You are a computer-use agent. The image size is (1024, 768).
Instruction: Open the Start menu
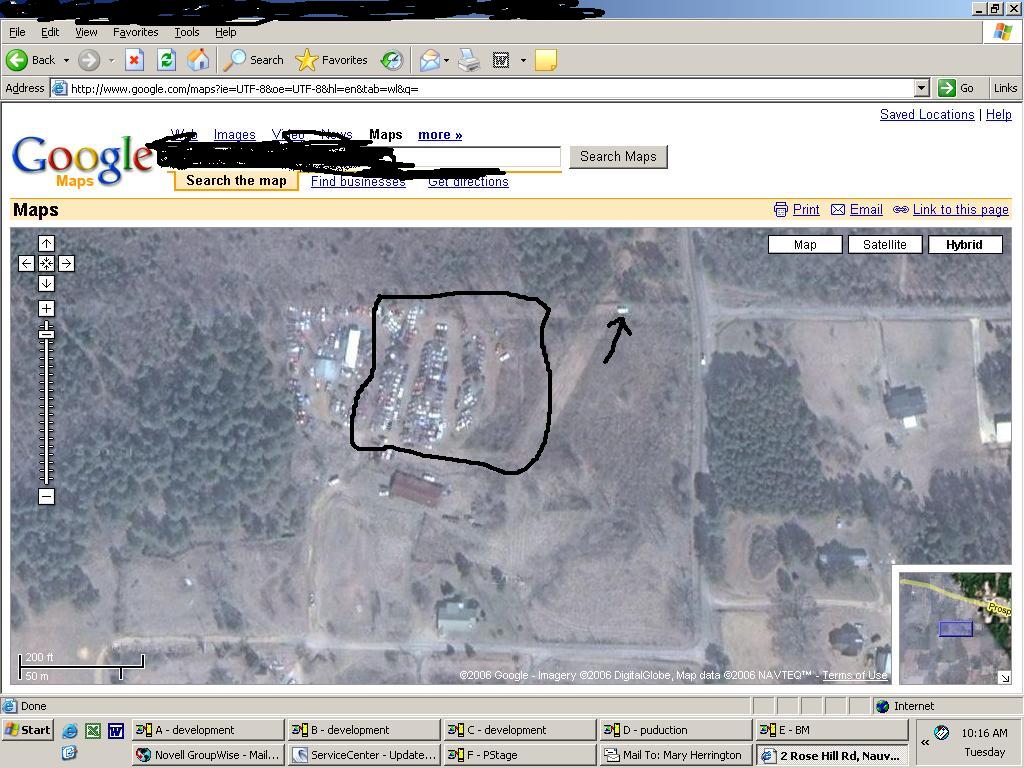pos(27,730)
